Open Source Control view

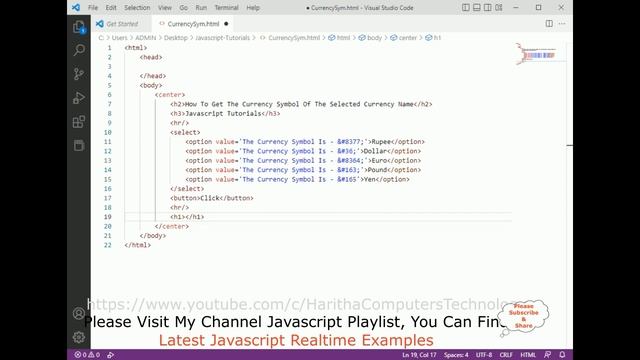[79, 74]
